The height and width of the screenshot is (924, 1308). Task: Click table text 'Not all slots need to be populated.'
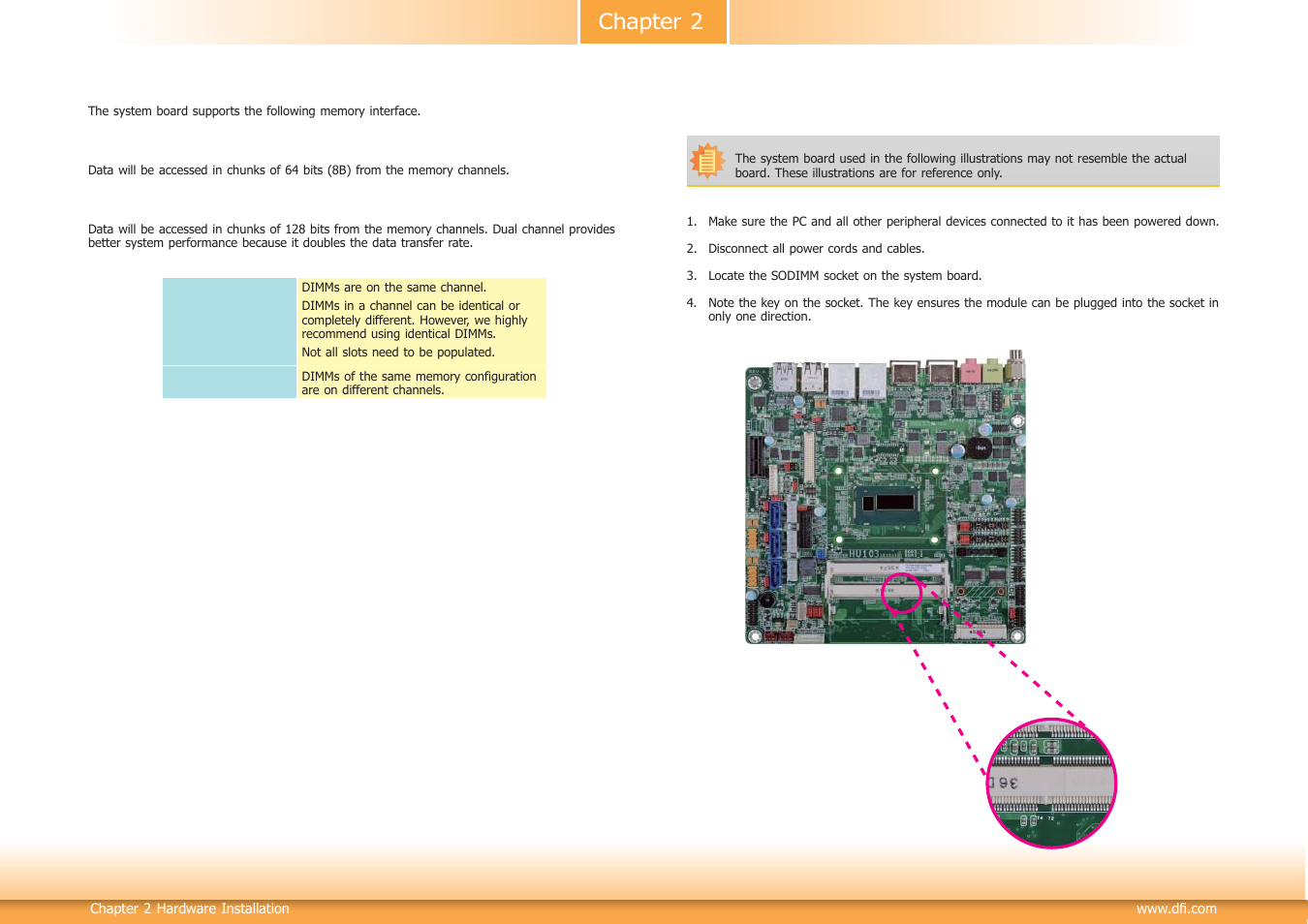398,353
